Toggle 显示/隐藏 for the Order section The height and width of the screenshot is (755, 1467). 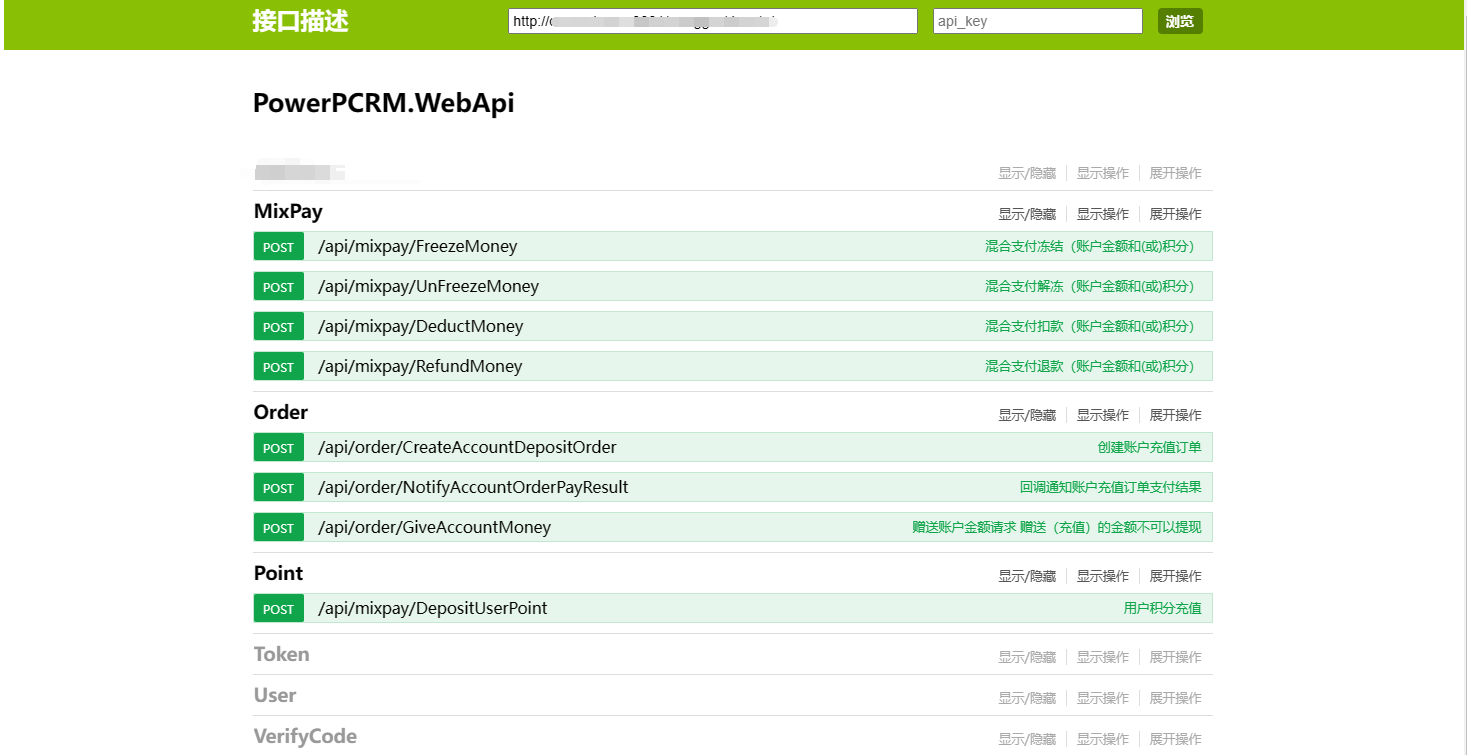pyautogui.click(x=1026, y=415)
